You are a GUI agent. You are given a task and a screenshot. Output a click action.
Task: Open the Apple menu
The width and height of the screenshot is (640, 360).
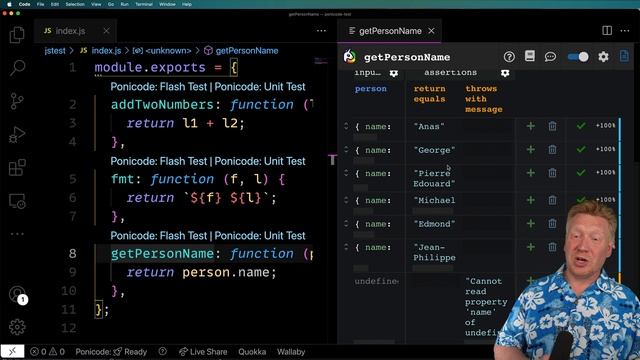coord(9,4)
